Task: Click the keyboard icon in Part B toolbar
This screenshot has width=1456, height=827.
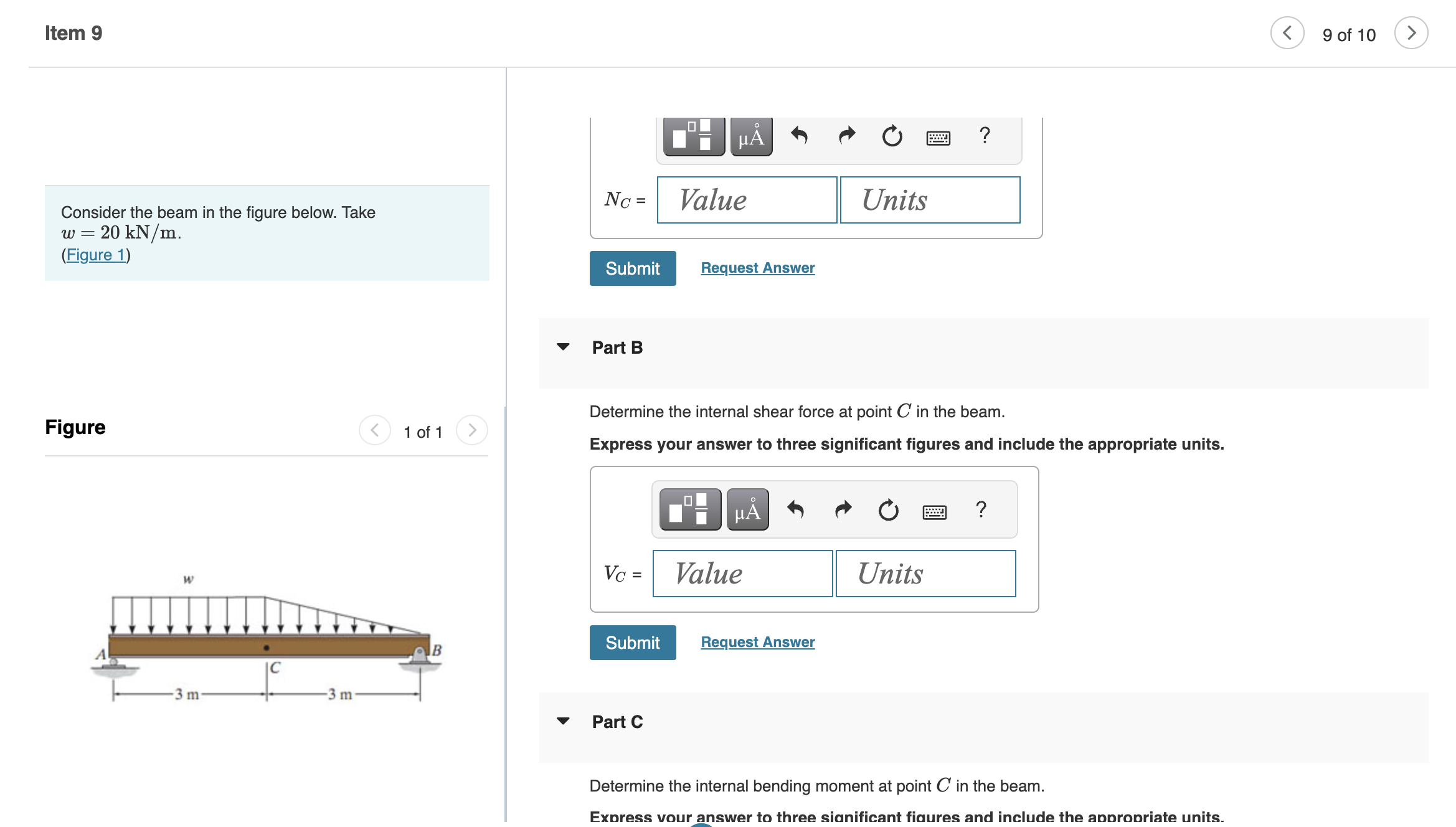Action: pos(933,509)
